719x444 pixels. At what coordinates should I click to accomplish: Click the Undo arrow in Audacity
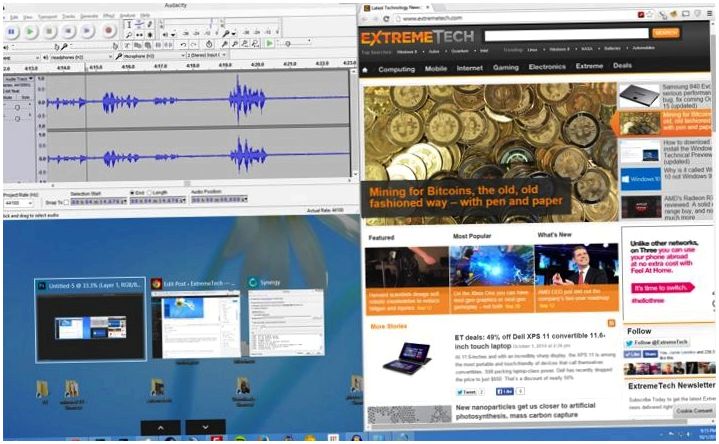coord(183,44)
